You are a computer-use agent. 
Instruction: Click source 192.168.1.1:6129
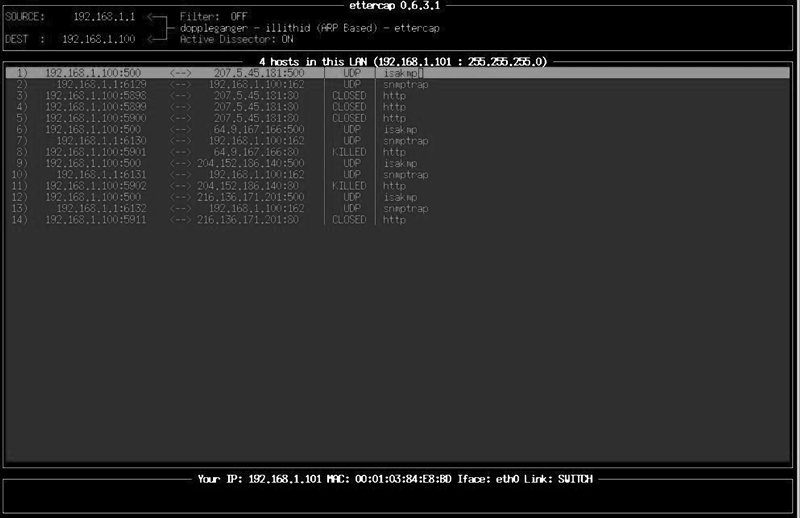click(102, 84)
